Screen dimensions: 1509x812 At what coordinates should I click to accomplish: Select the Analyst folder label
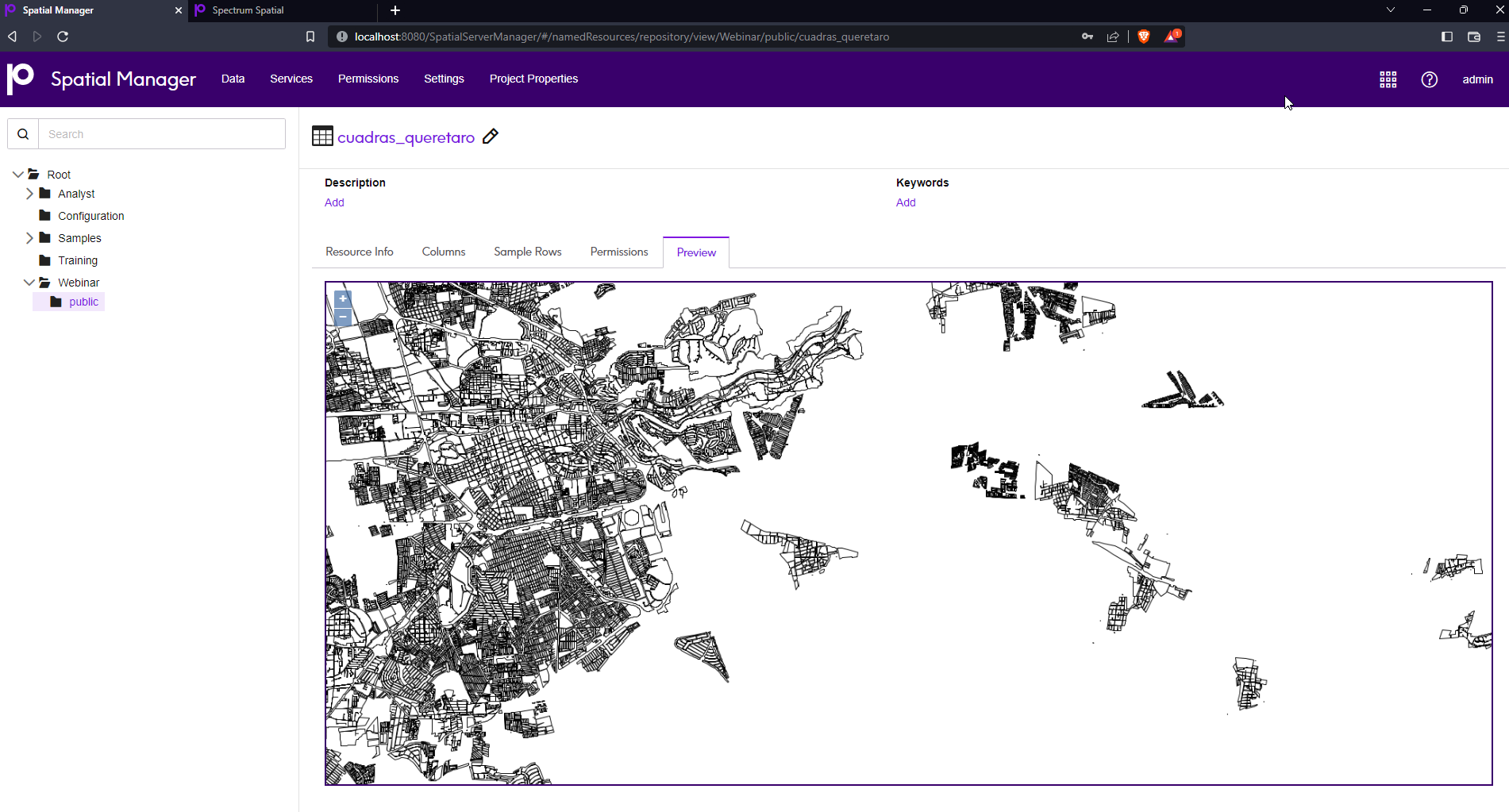pos(76,194)
